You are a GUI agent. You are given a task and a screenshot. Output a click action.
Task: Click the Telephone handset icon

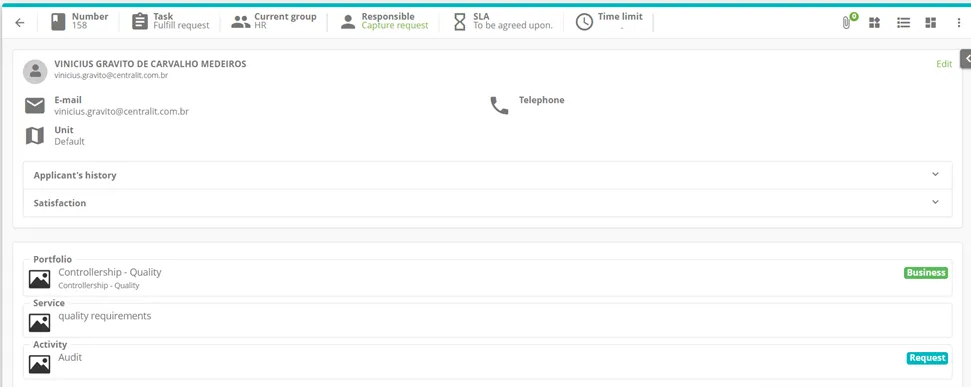(499, 106)
